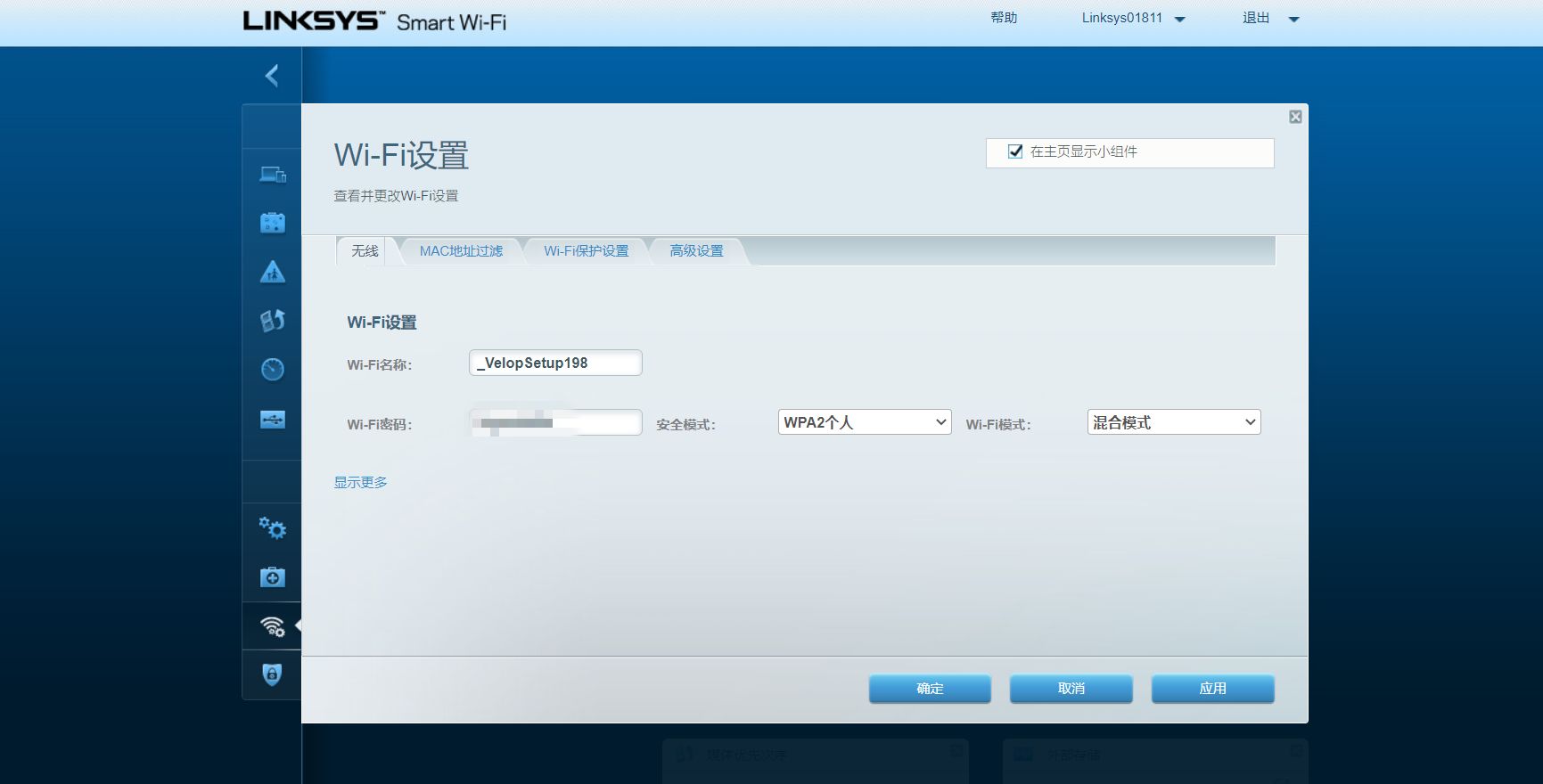Image resolution: width=1543 pixels, height=784 pixels.
Task: Open Troubleshooting first-aid kit icon
Action: [272, 577]
